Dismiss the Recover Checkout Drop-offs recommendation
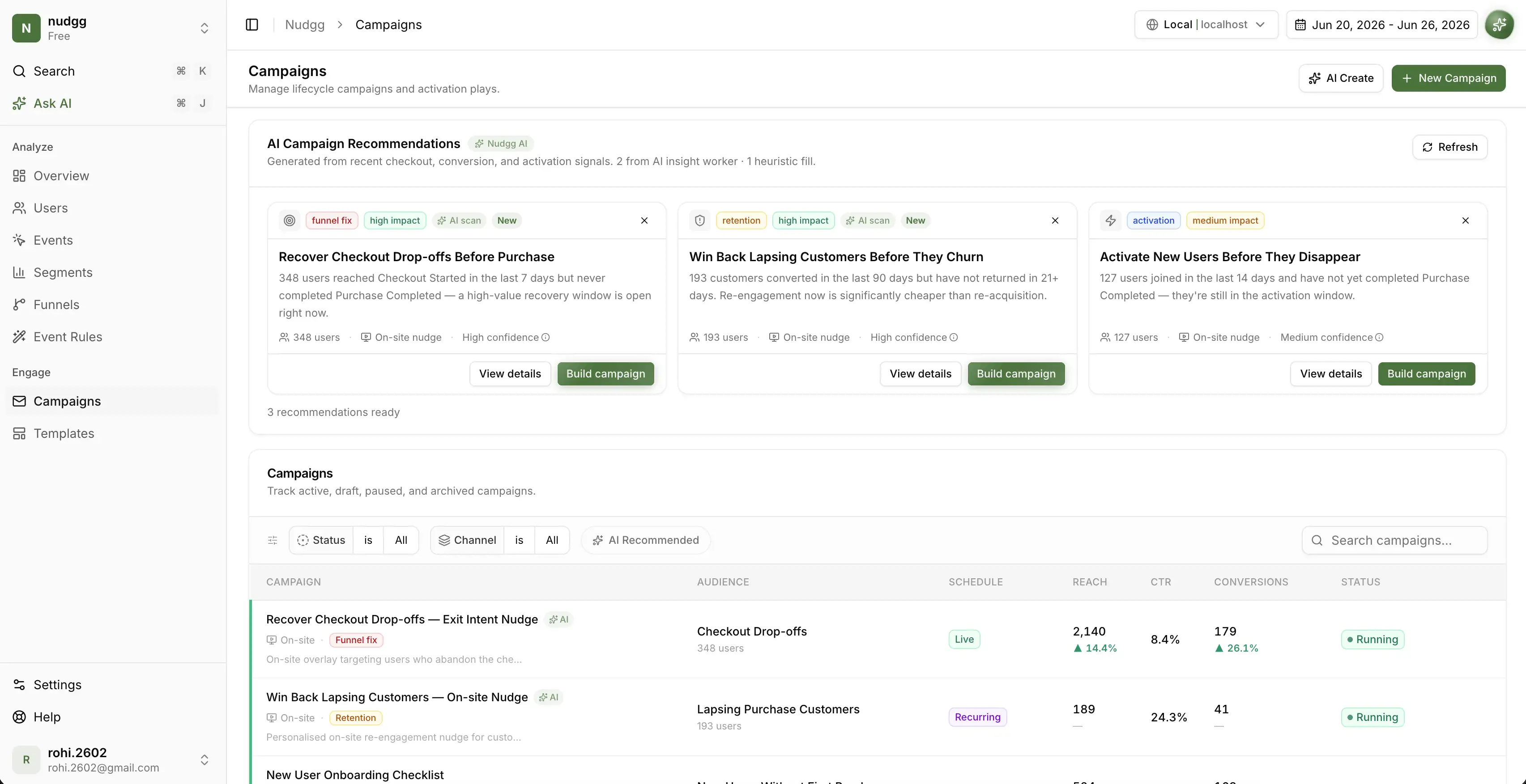Viewport: 1526px width, 784px height. click(x=644, y=220)
